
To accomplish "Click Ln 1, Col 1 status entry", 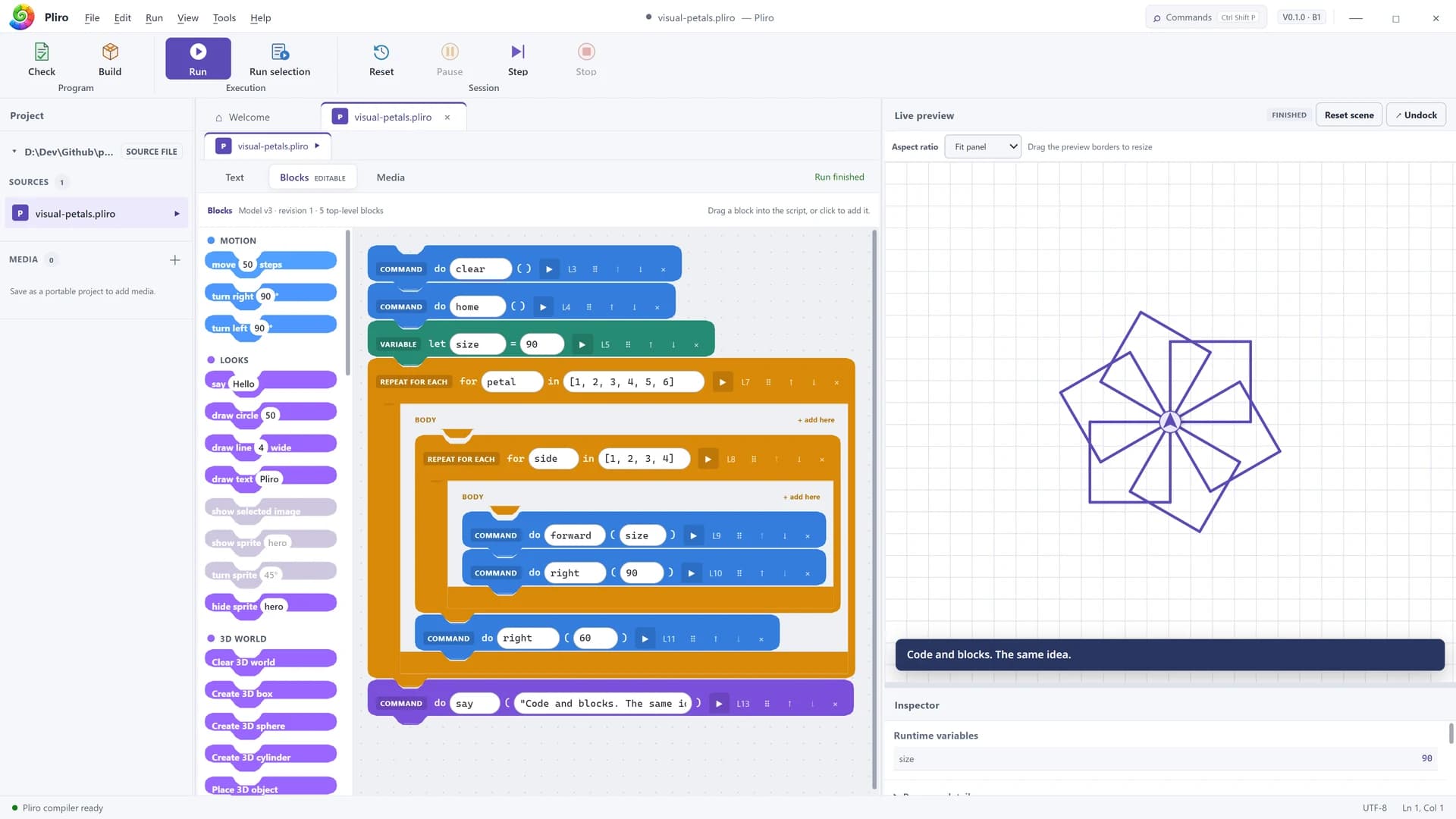I will [1423, 808].
